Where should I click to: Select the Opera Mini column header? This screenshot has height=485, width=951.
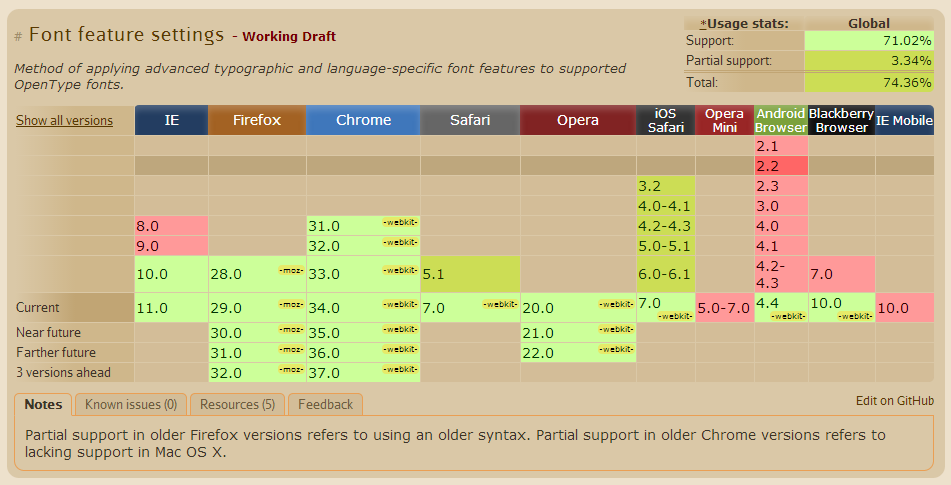click(x=725, y=120)
